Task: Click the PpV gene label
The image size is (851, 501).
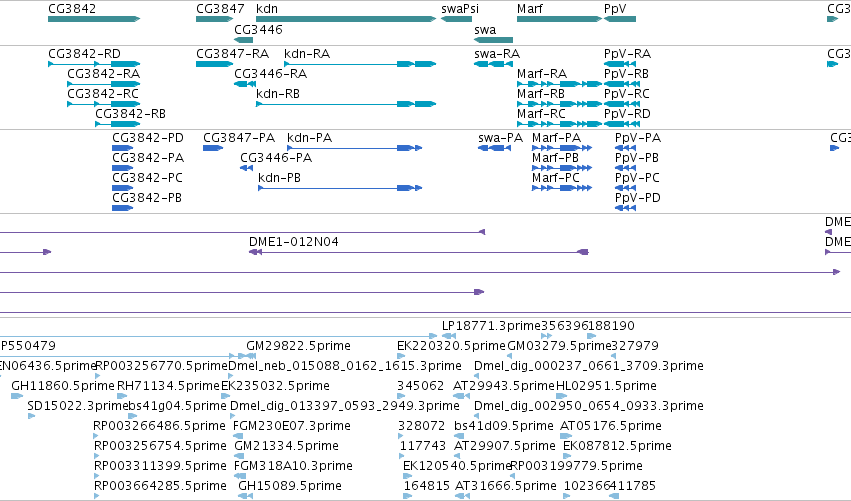Action: pyautogui.click(x=615, y=9)
